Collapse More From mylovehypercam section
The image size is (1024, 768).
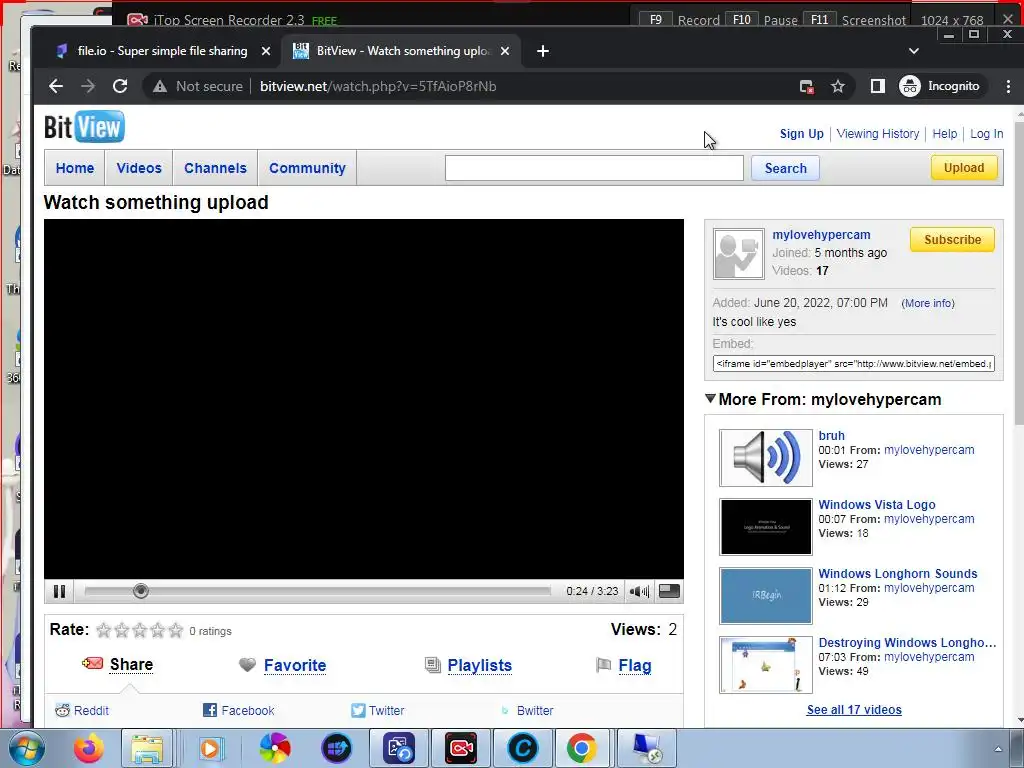[x=711, y=398]
